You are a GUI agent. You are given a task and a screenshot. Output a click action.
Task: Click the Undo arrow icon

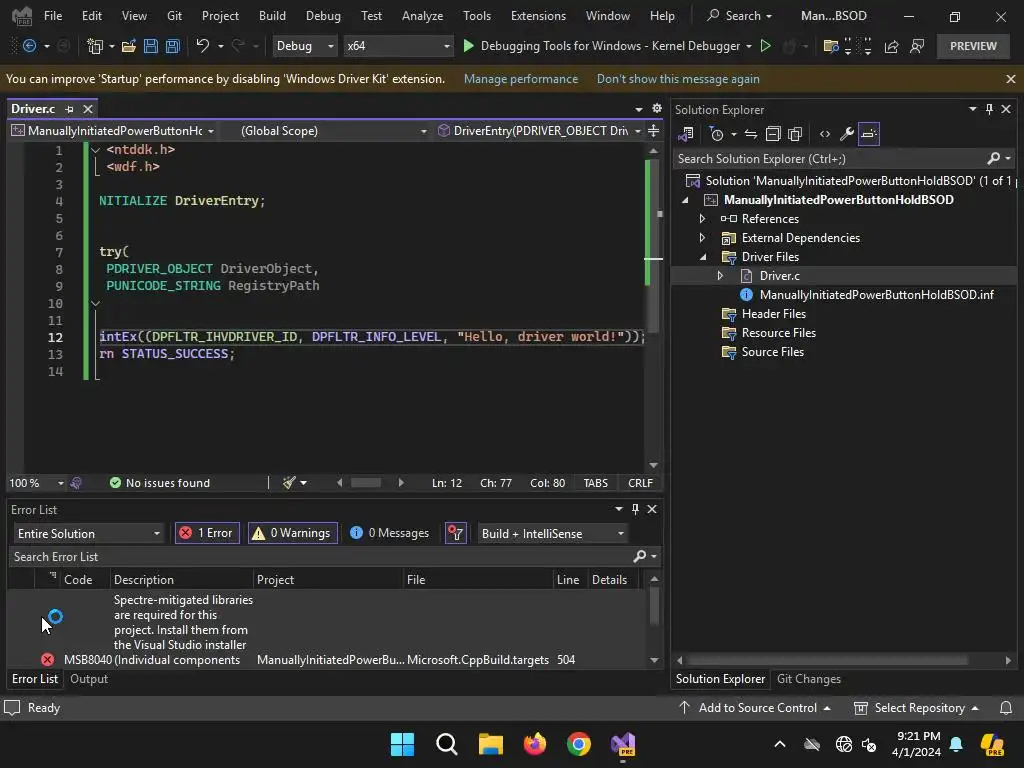pos(202,45)
